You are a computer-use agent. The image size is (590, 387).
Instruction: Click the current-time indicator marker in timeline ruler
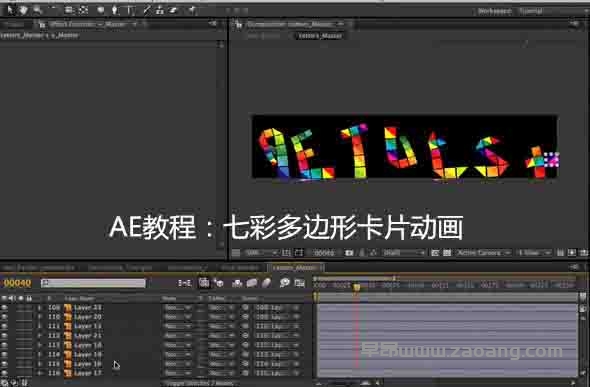click(x=356, y=287)
